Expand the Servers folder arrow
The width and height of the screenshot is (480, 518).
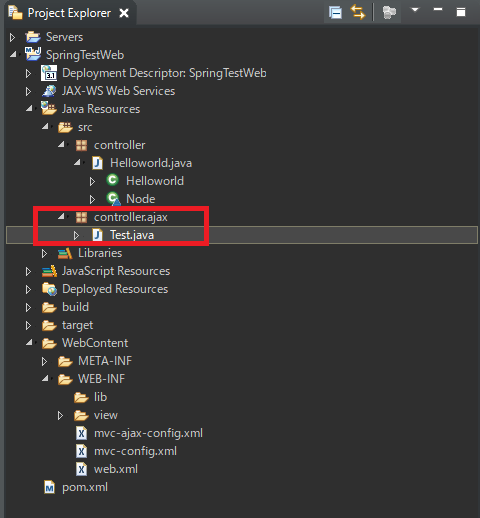[x=12, y=37]
